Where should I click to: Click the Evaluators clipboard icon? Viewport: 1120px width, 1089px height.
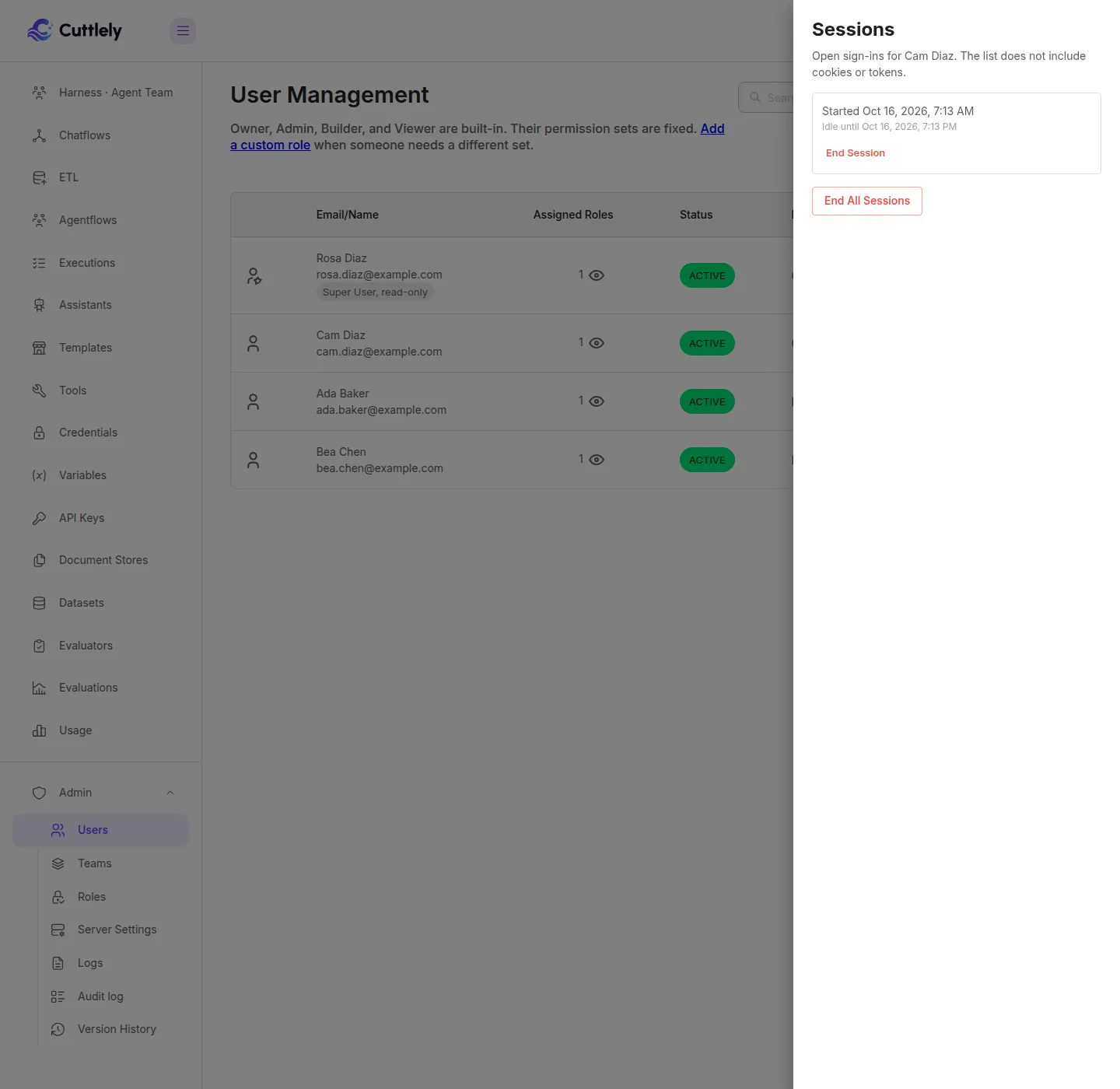click(39, 646)
